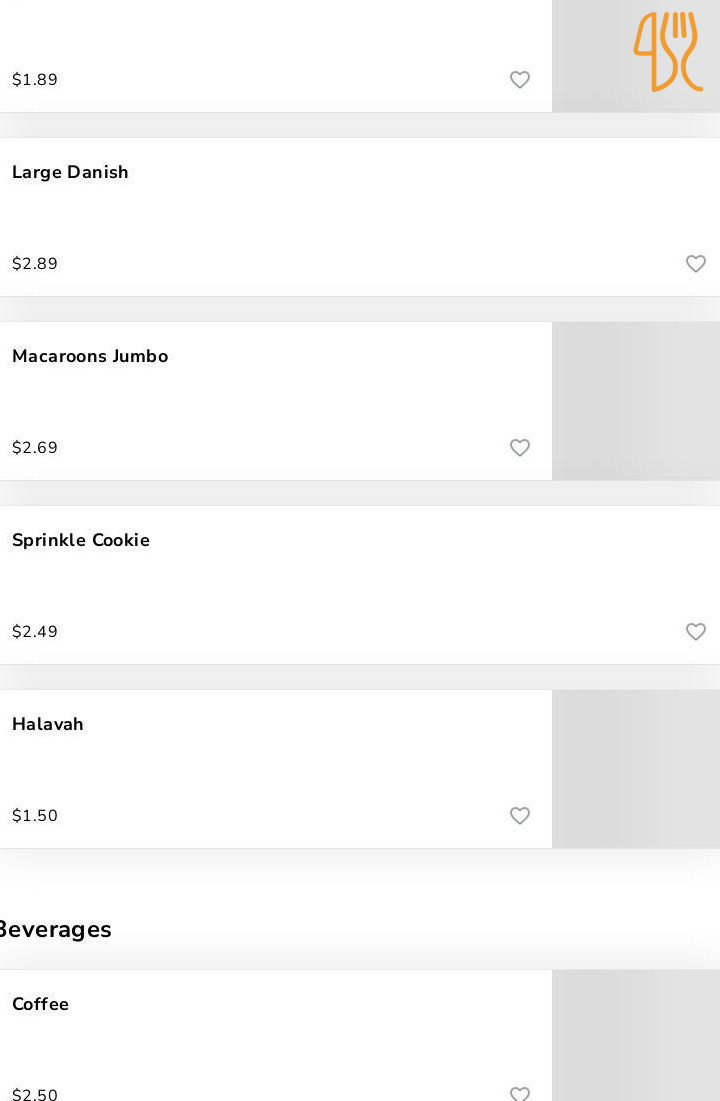
Task: Click the orange fork and knife icon
Action: click(667, 51)
